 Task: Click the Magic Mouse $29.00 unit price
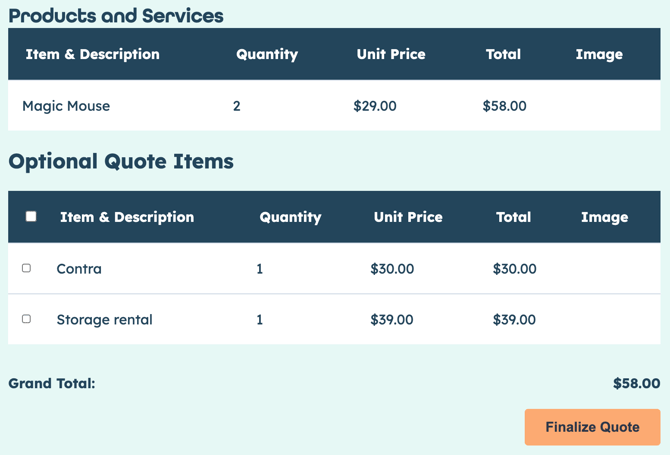pyautogui.click(x=375, y=106)
